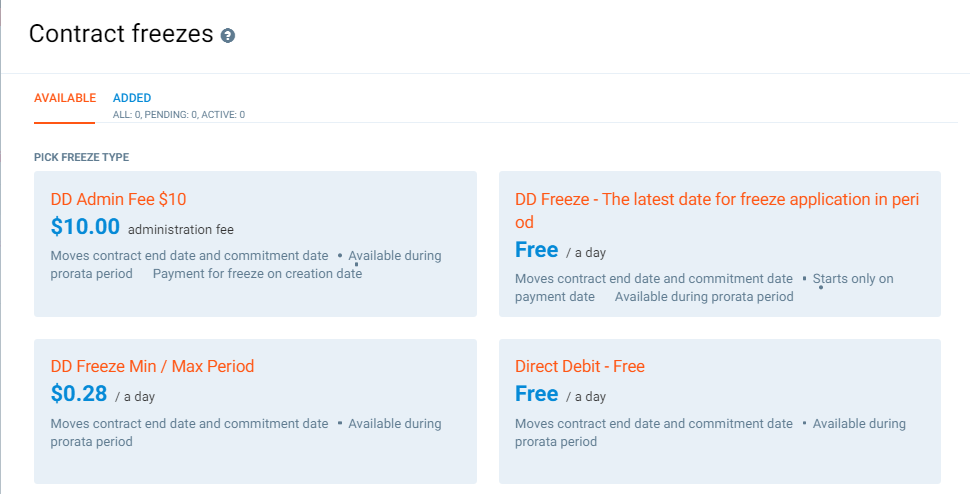Click 'Free' price on the DD Freeze latest date card
Screen dimensions: 970x494
tap(536, 250)
